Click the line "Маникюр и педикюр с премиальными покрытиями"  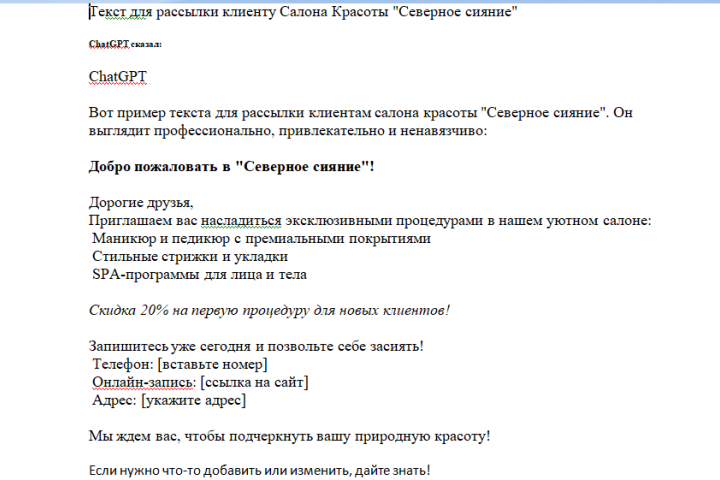(x=261, y=238)
